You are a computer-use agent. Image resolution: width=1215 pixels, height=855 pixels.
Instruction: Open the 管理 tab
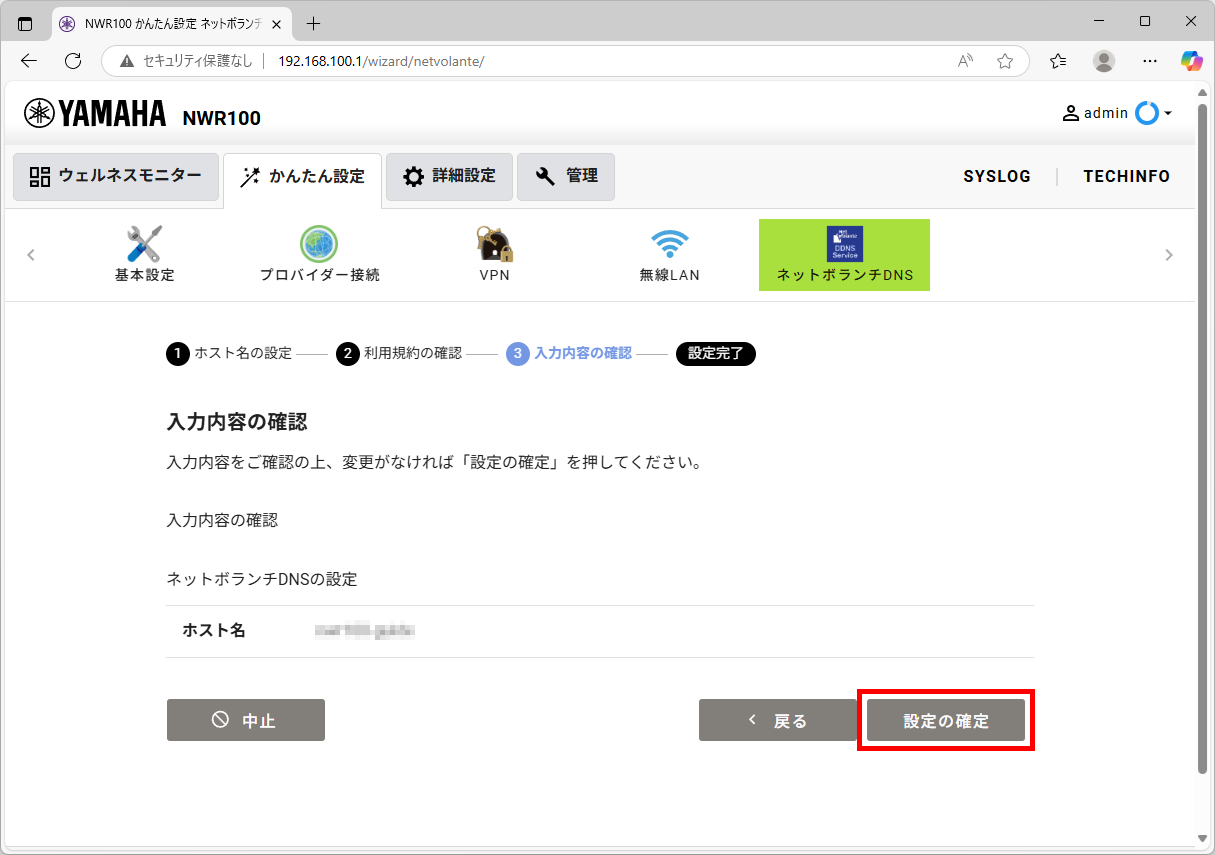(x=566, y=177)
